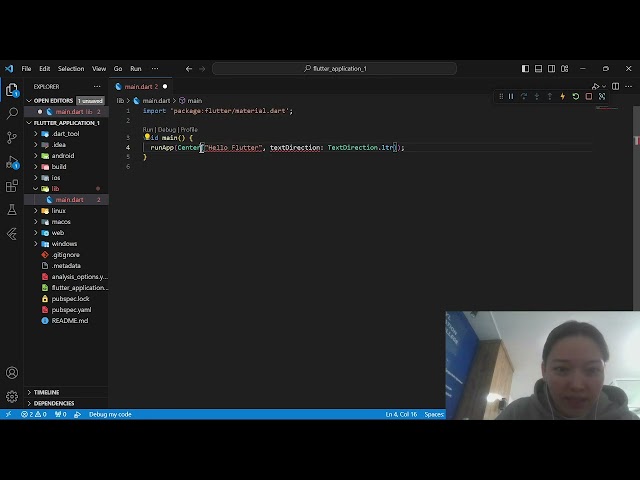
Task: Open pubspec.yaml in the explorer
Action: tap(66, 310)
